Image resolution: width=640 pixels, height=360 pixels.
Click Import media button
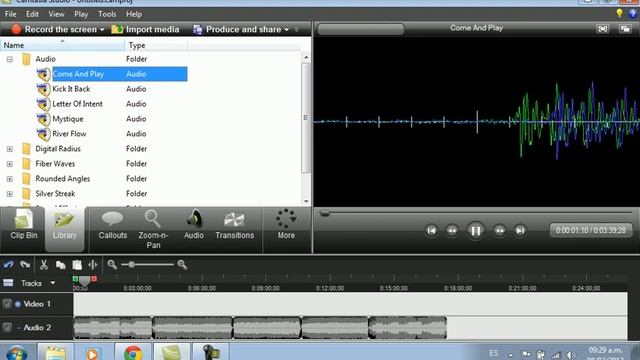click(145, 29)
